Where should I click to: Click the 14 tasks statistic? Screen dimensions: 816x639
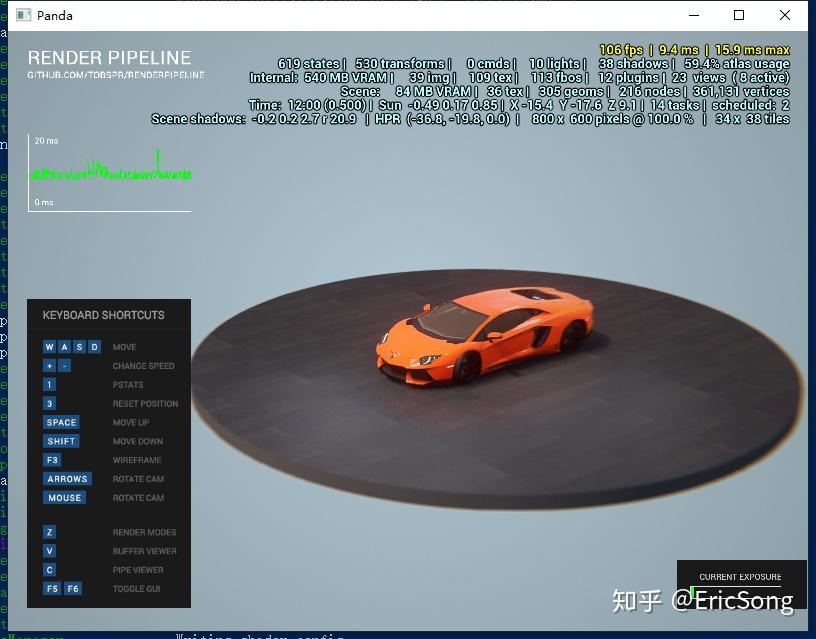point(675,105)
